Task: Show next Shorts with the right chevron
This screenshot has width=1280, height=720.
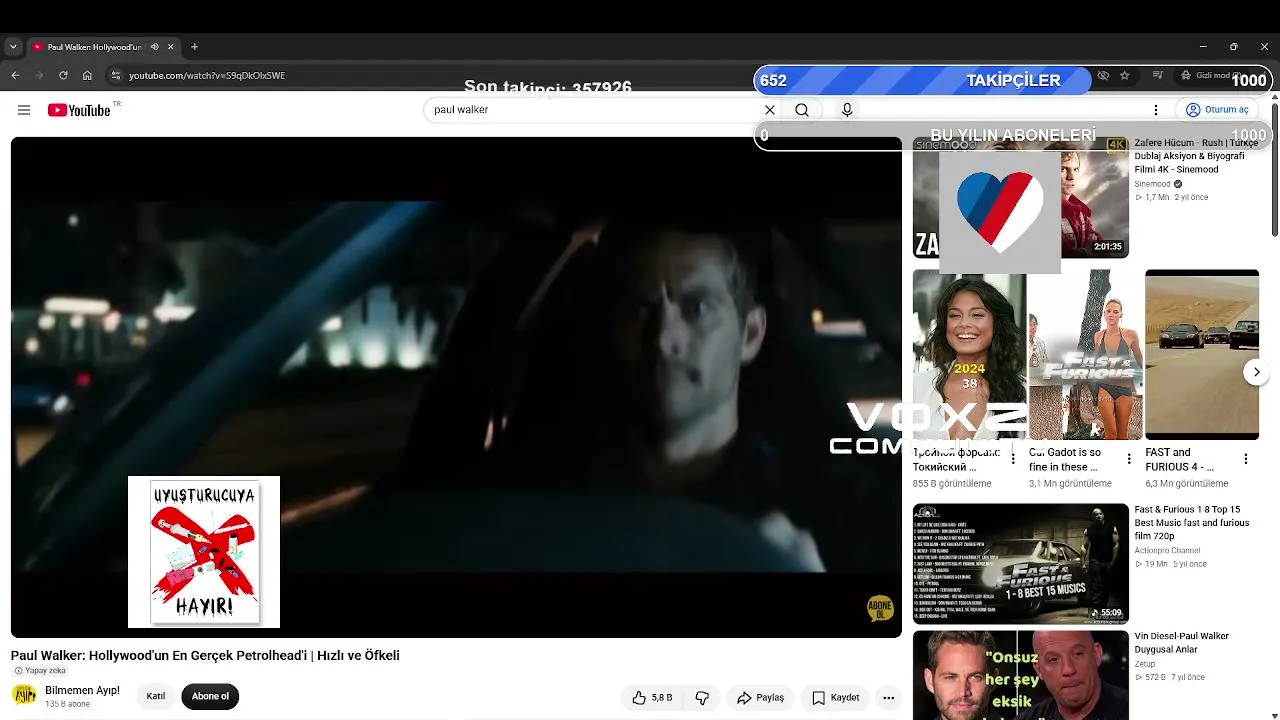Action: click(x=1256, y=372)
